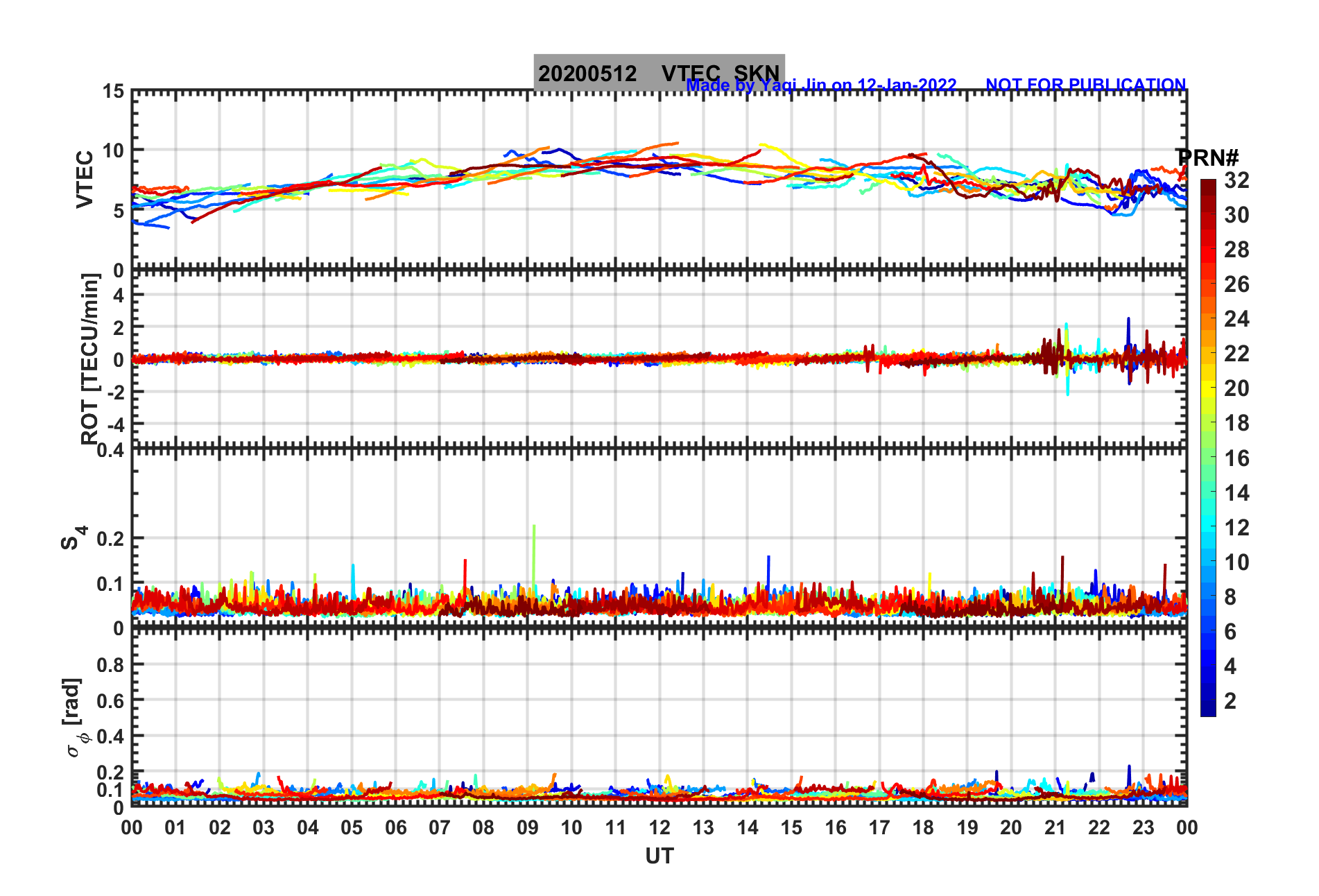Screen dimensions: 1319x896
Task: Click the "15" tick on the VTEC axis
Action: (x=113, y=92)
